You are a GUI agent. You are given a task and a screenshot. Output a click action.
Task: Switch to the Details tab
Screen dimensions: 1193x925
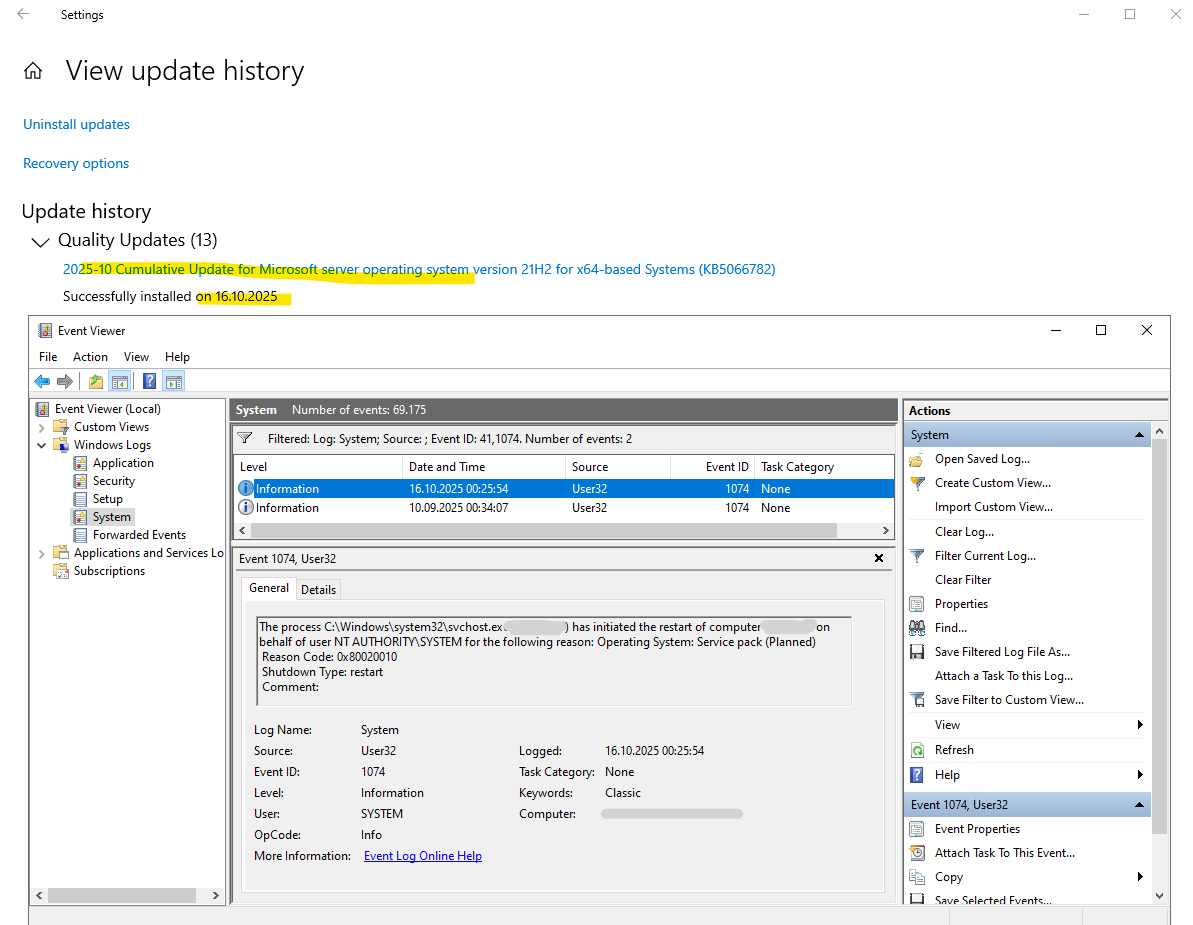coord(318,589)
